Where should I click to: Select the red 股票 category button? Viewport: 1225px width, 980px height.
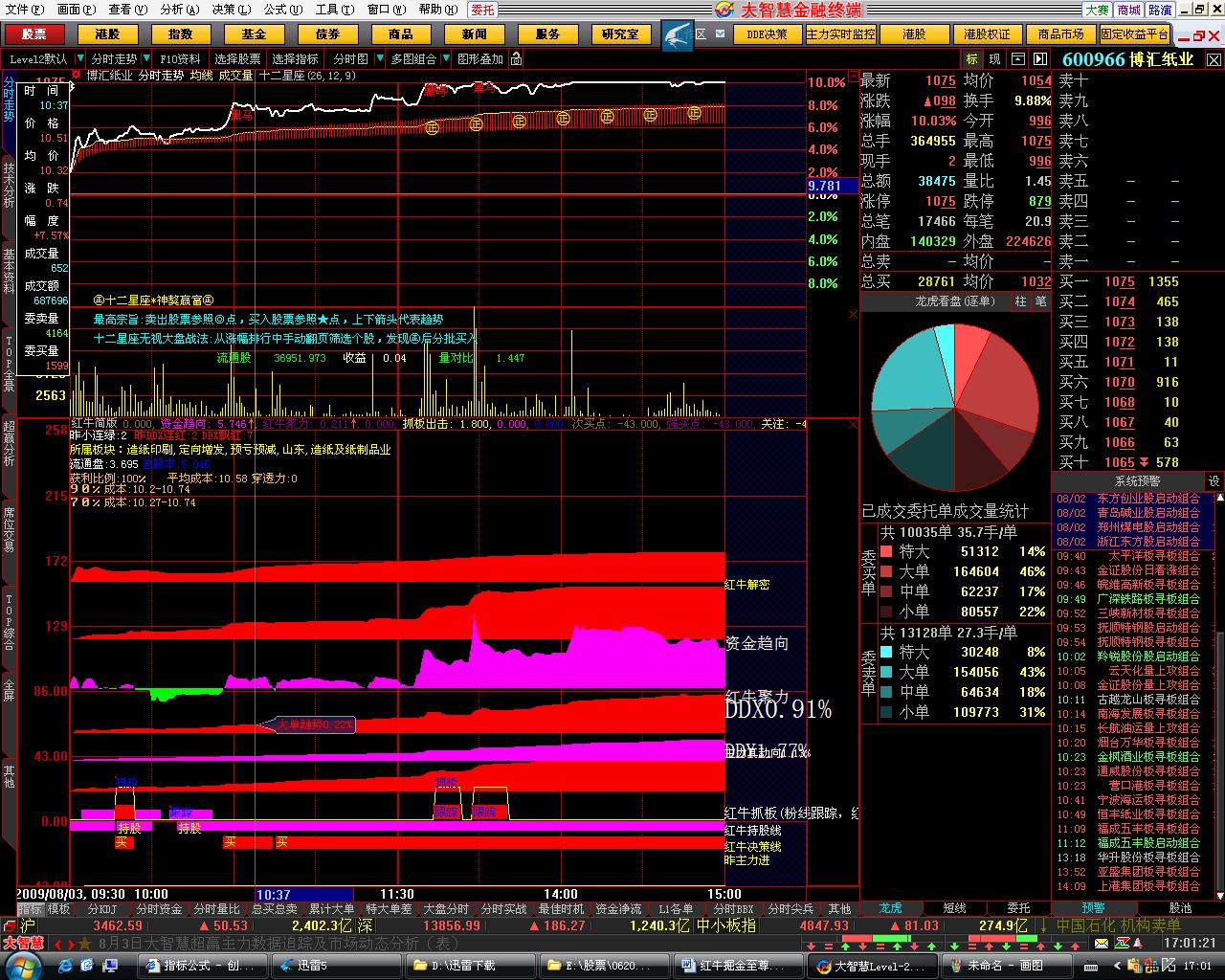point(34,33)
